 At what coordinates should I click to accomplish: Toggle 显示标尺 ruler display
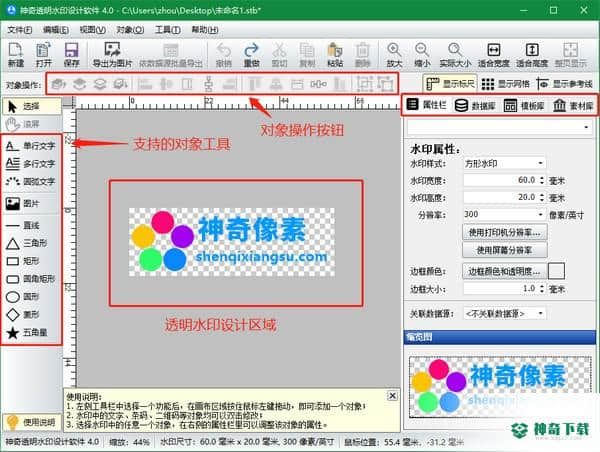tap(450, 83)
